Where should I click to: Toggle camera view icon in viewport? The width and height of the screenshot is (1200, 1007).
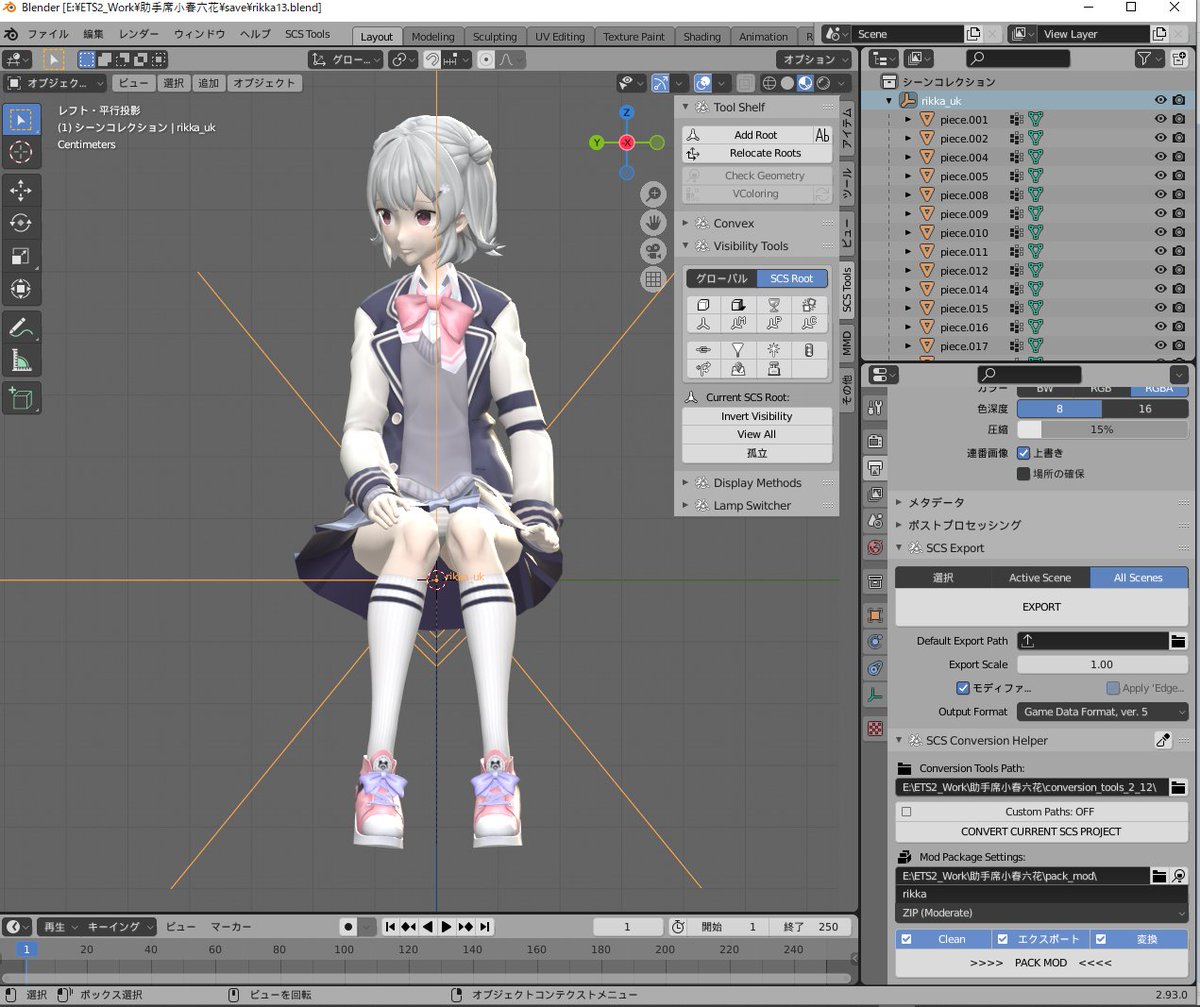653,251
